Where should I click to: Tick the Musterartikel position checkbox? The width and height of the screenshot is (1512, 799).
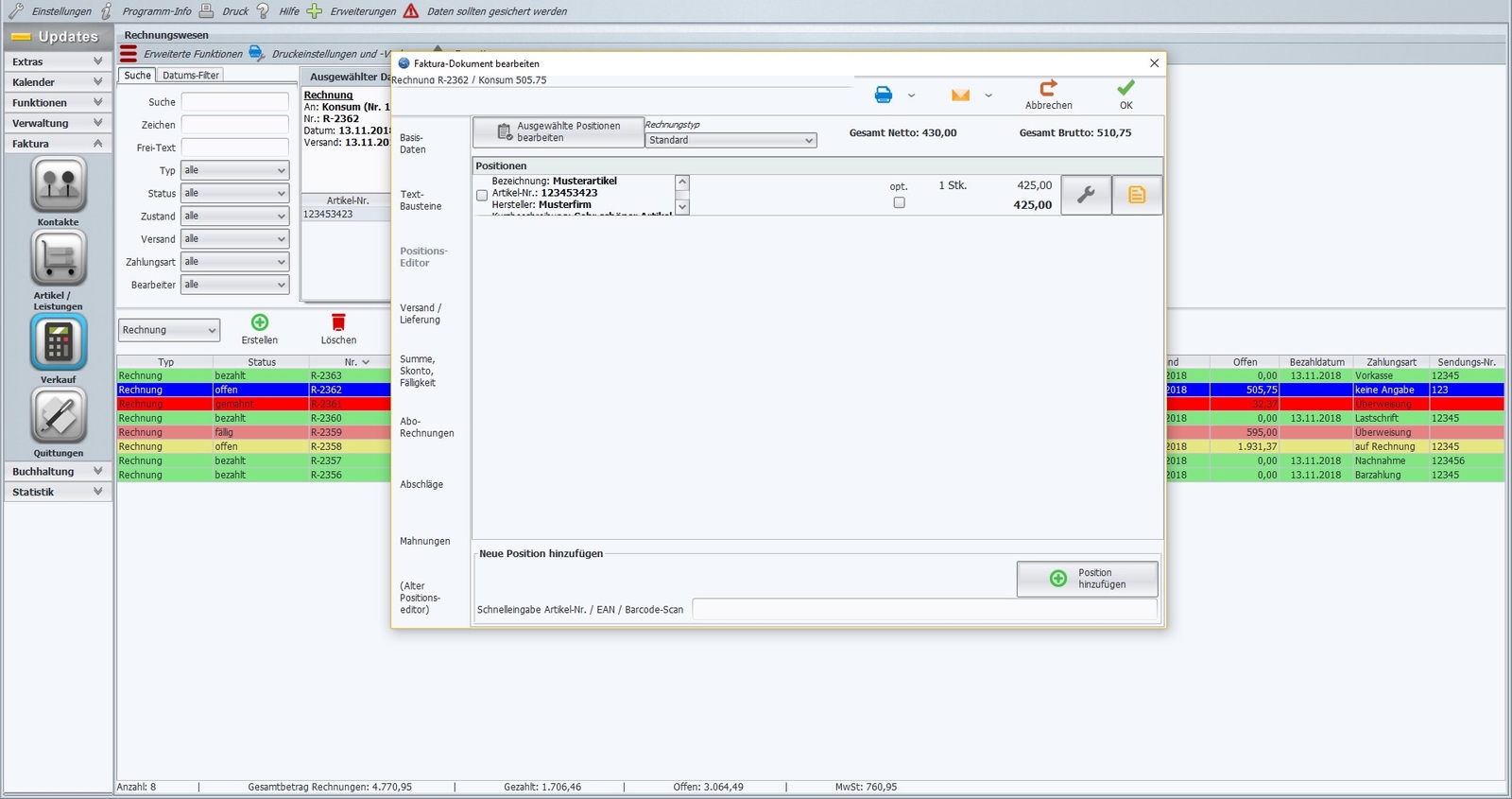click(x=482, y=196)
